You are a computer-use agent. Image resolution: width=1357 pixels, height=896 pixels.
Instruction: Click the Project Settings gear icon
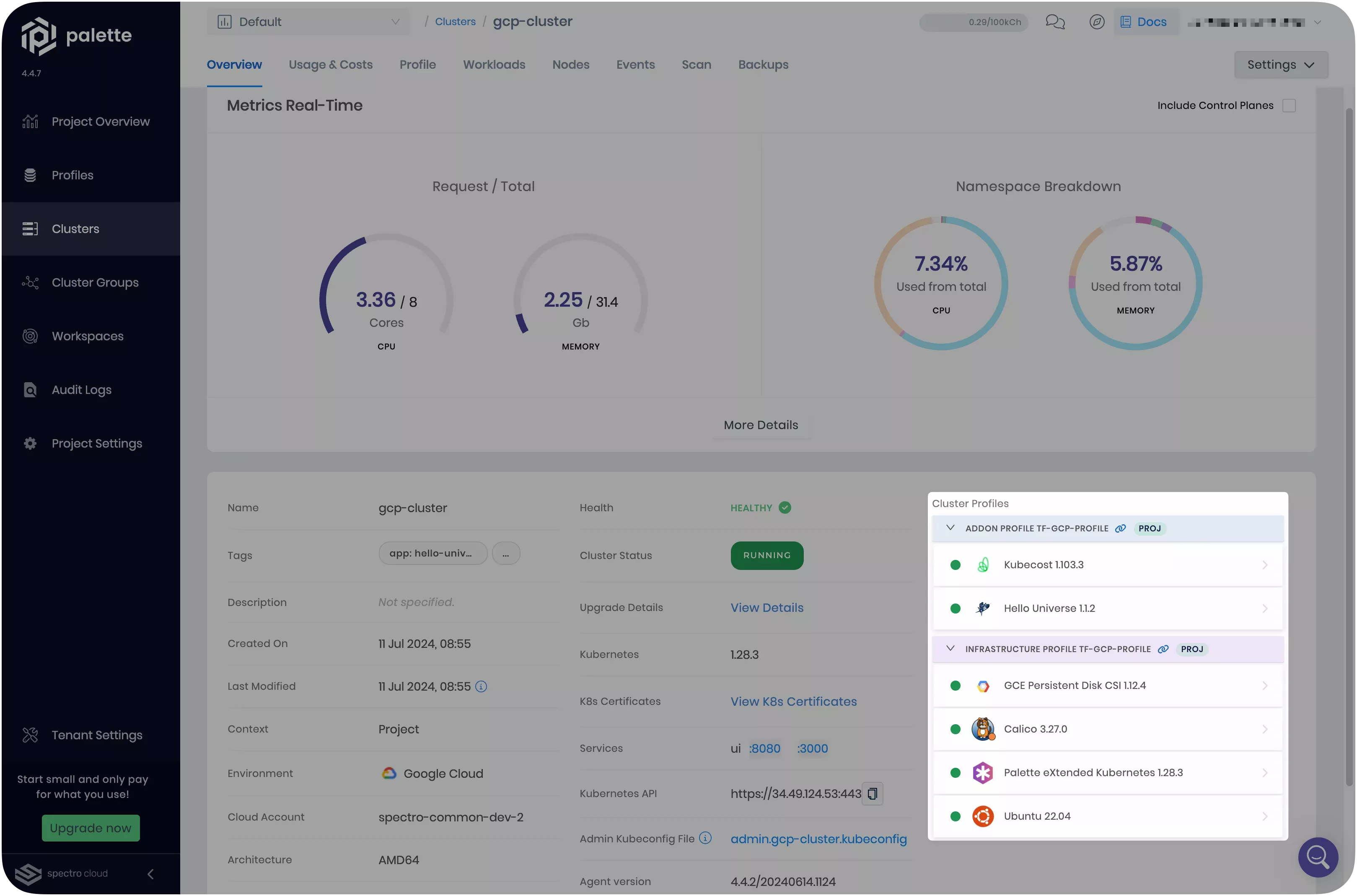(30, 444)
